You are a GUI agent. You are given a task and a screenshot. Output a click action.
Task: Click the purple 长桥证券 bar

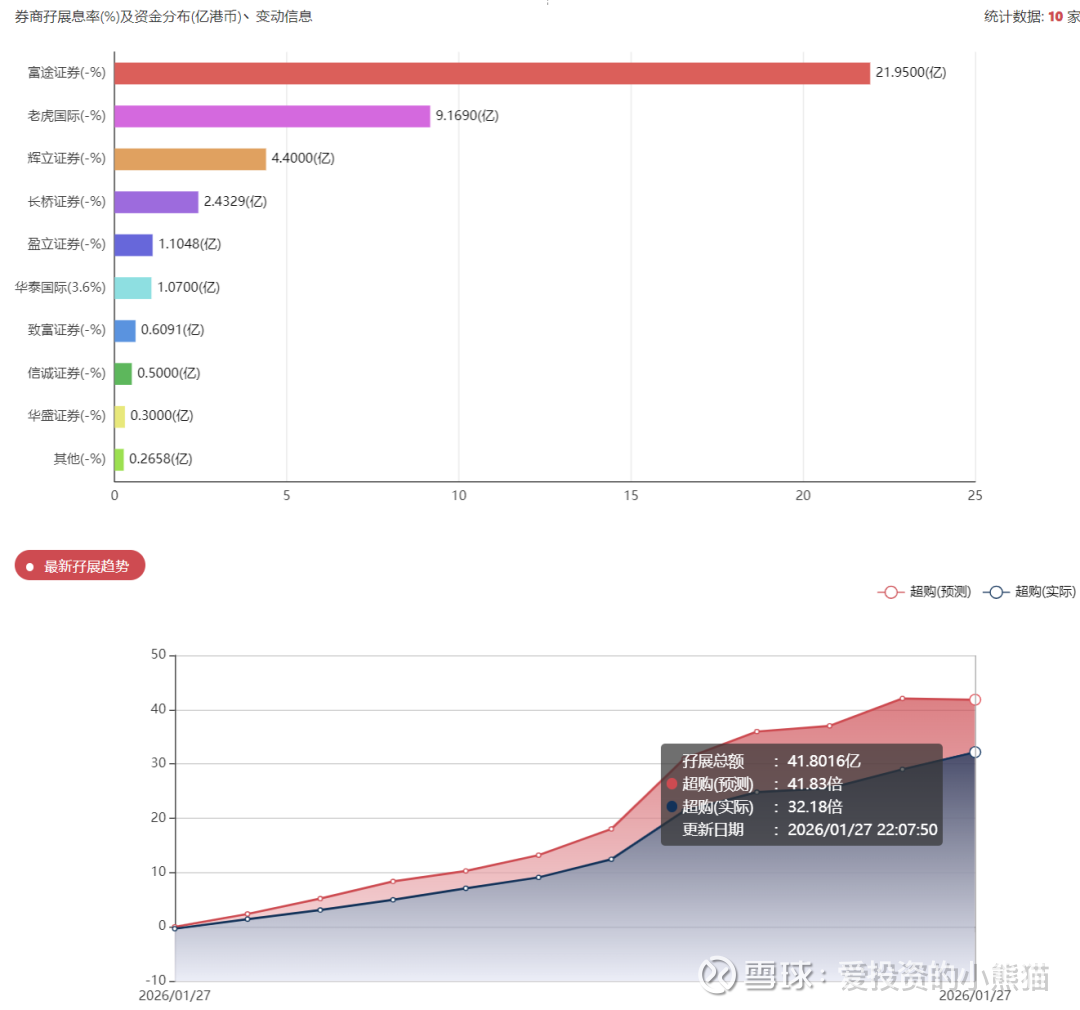pos(157,202)
